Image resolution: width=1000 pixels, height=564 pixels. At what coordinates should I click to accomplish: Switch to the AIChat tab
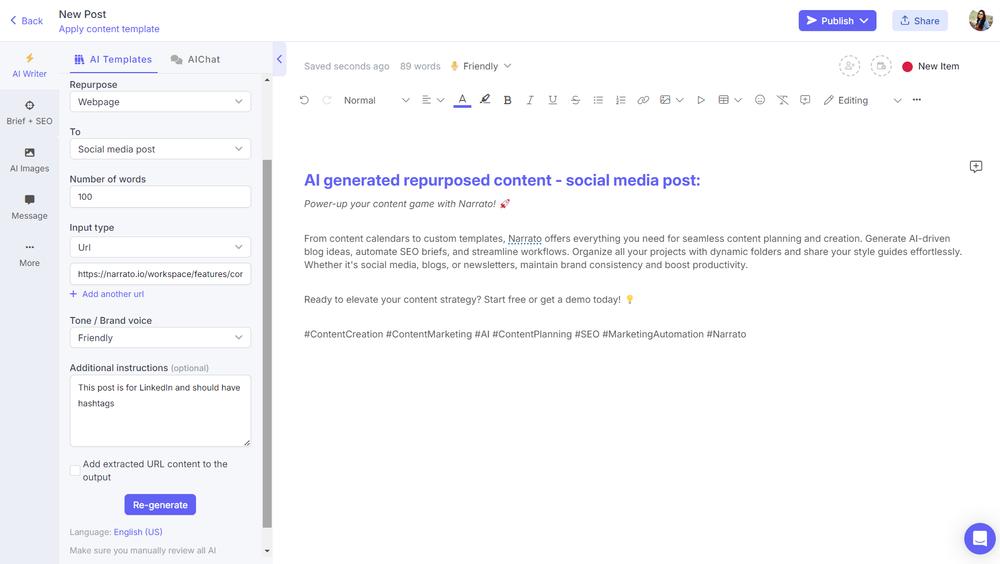click(x=195, y=59)
